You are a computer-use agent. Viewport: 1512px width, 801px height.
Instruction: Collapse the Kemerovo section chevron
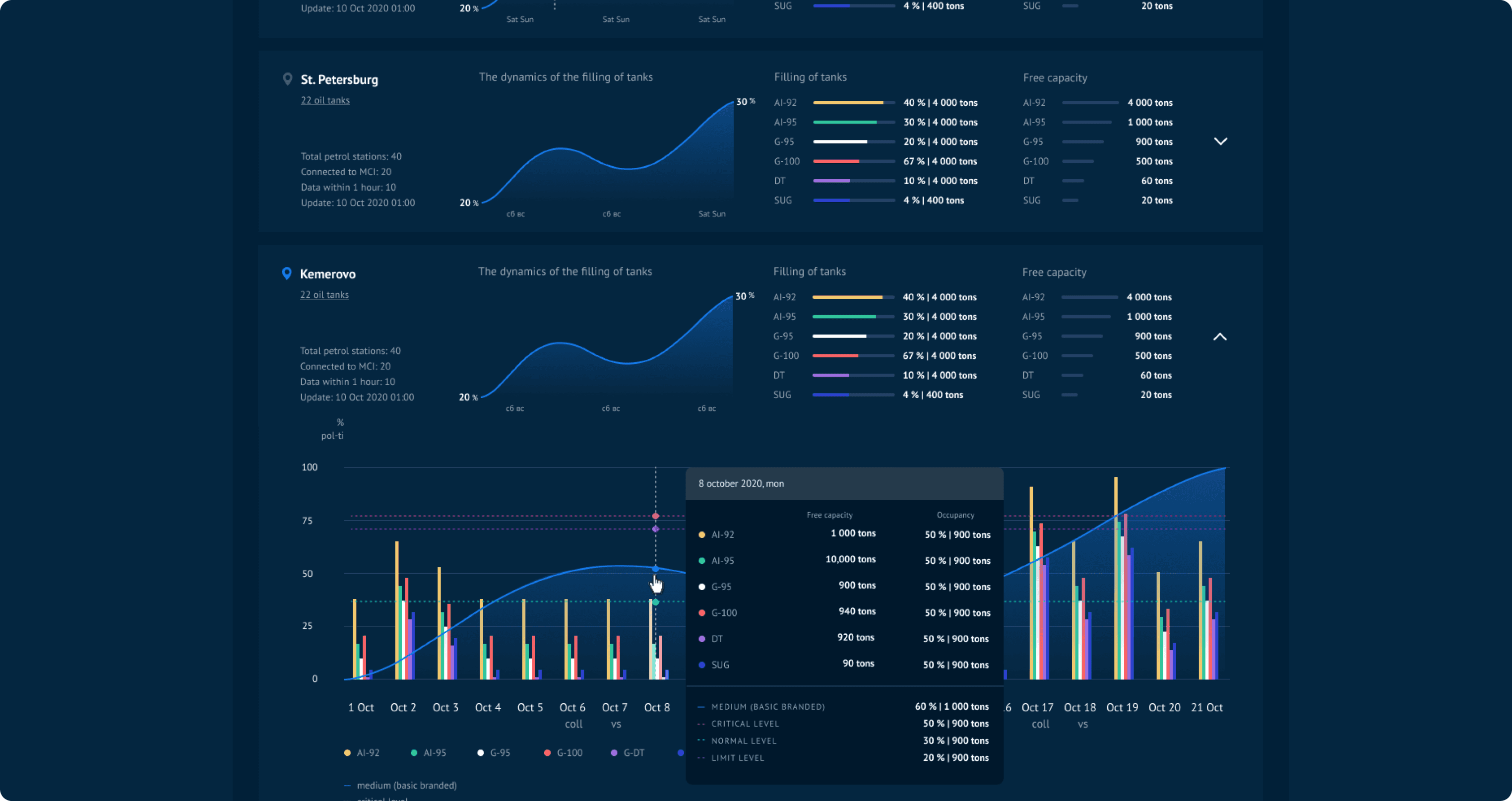click(1220, 336)
